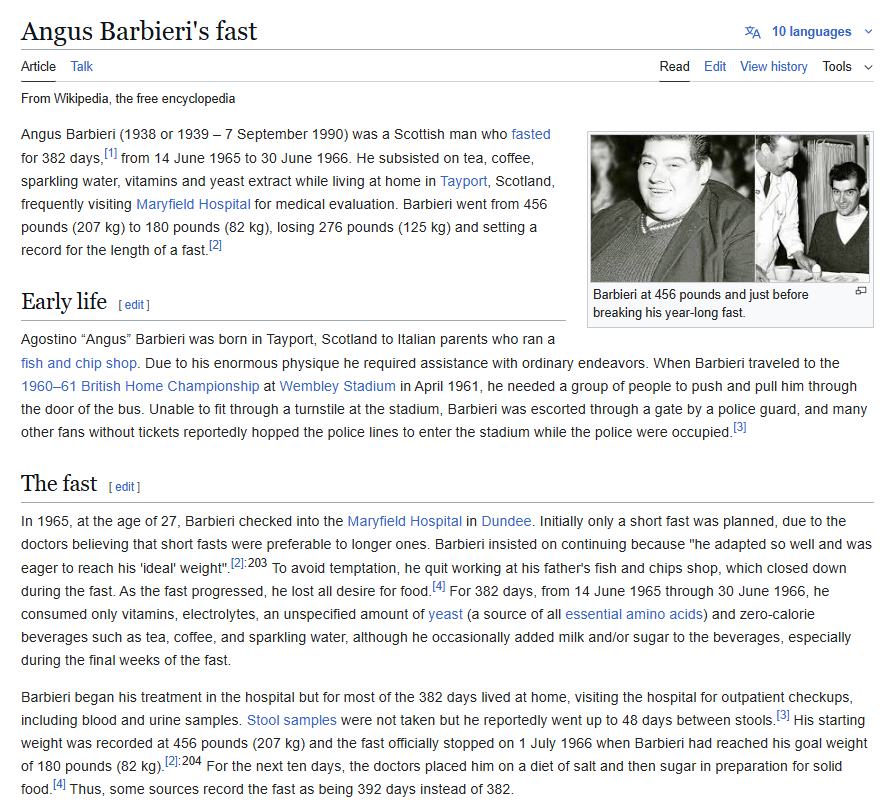The height and width of the screenshot is (811, 891).
Task: Open 1960–61 British Home Championship link
Action: [140, 386]
